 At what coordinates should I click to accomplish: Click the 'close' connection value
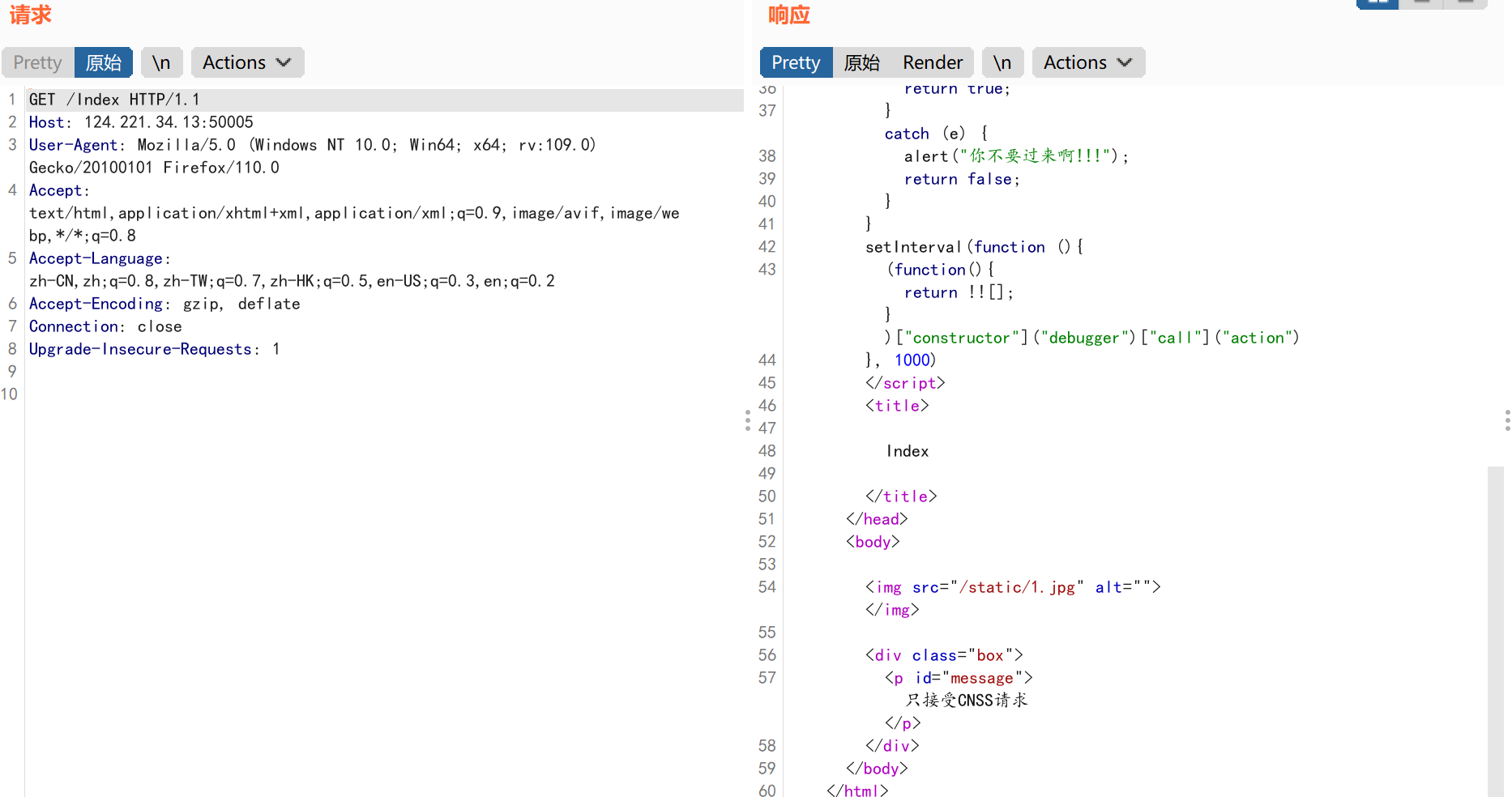160,326
